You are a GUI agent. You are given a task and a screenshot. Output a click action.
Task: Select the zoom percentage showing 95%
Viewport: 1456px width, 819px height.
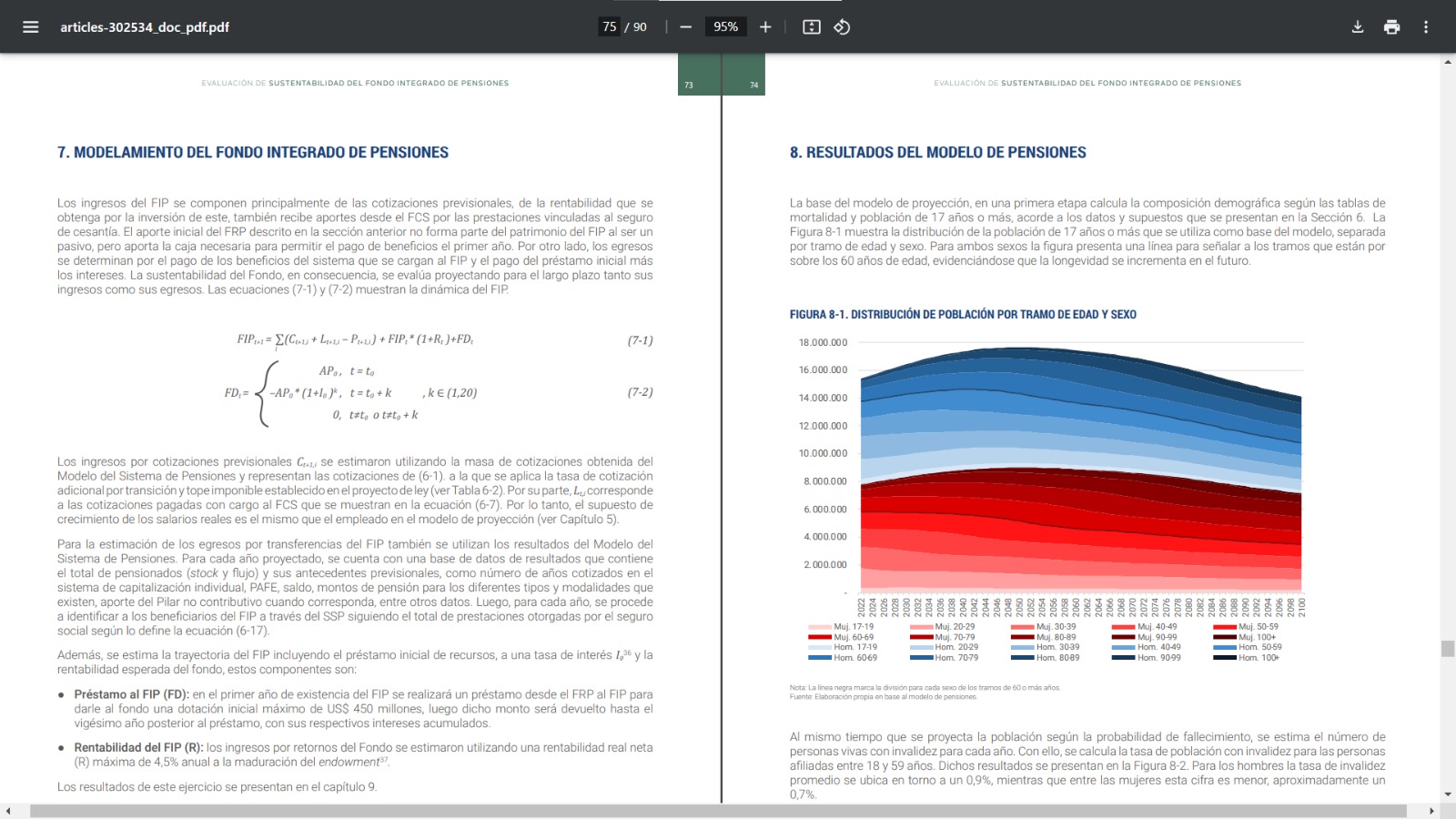pyautogui.click(x=725, y=26)
